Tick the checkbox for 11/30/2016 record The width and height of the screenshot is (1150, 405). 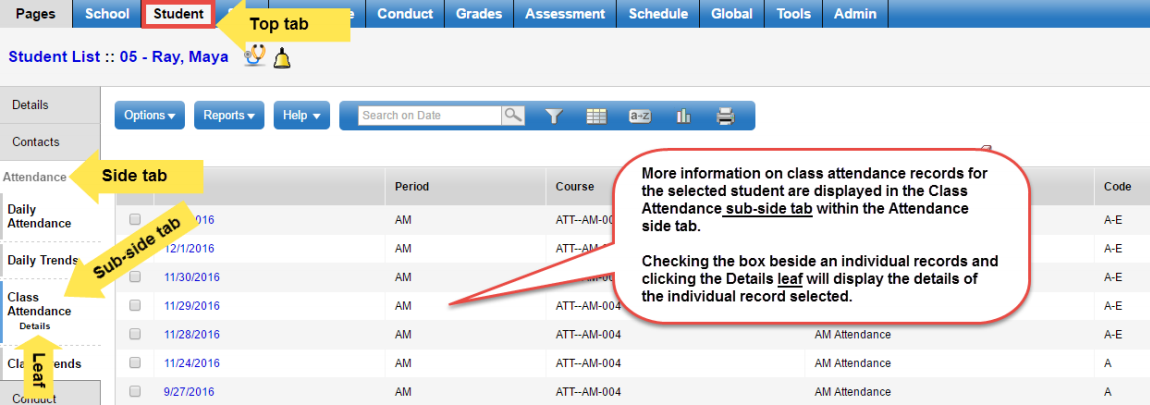pos(135,277)
